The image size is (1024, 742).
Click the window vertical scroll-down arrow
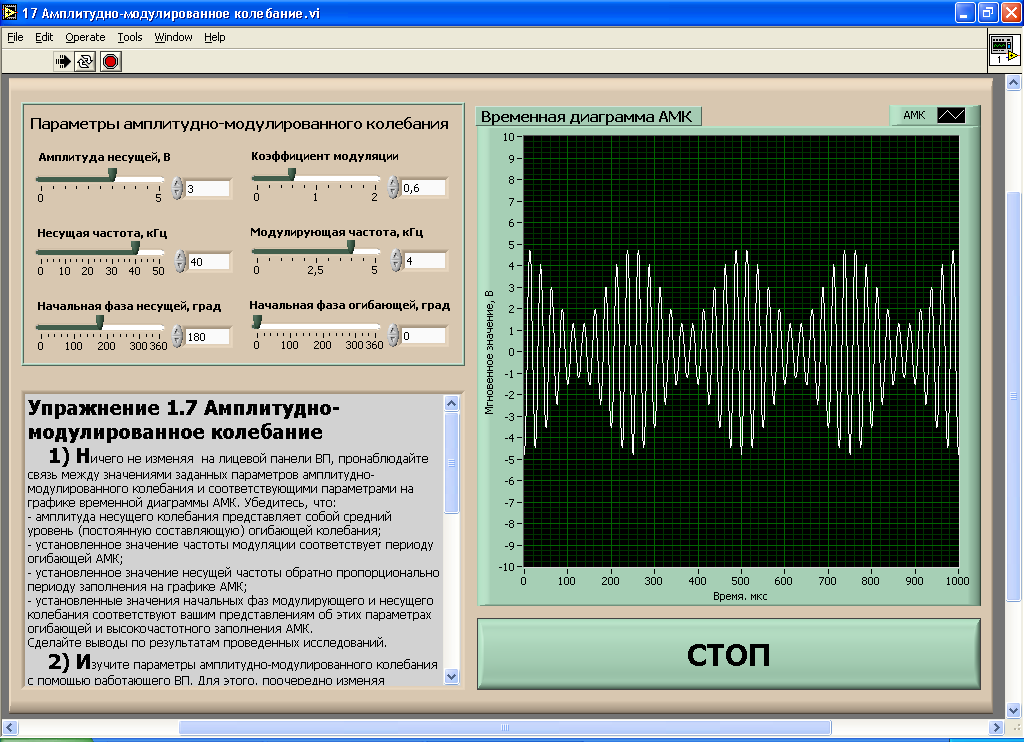pos(1013,709)
